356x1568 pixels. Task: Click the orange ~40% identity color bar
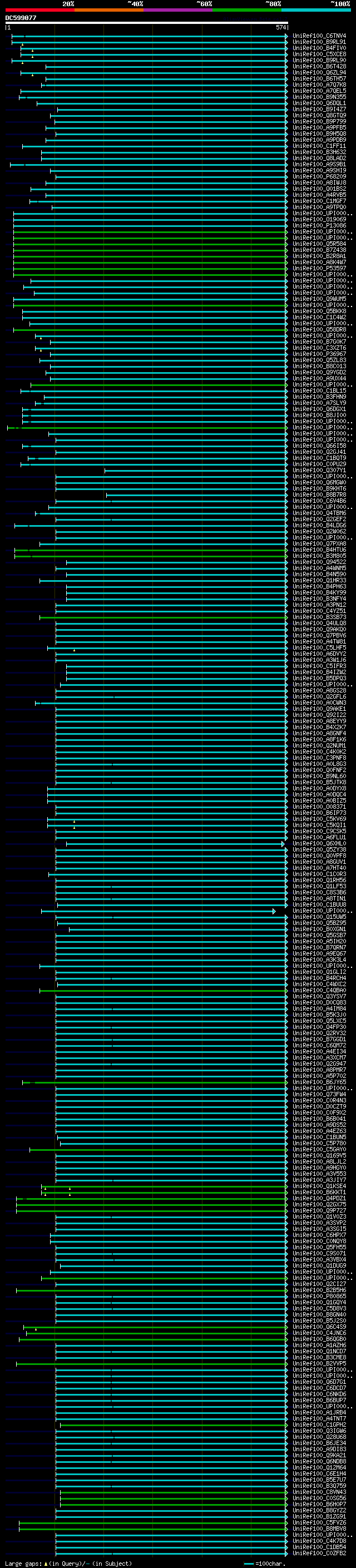pos(109,10)
